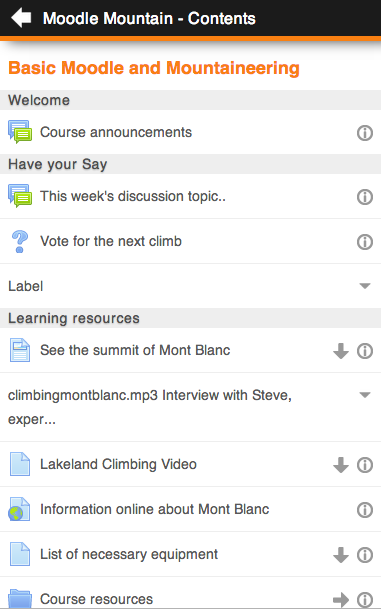The width and height of the screenshot is (381, 609).
Task: Select the Learning resources section header
Action: (x=190, y=318)
